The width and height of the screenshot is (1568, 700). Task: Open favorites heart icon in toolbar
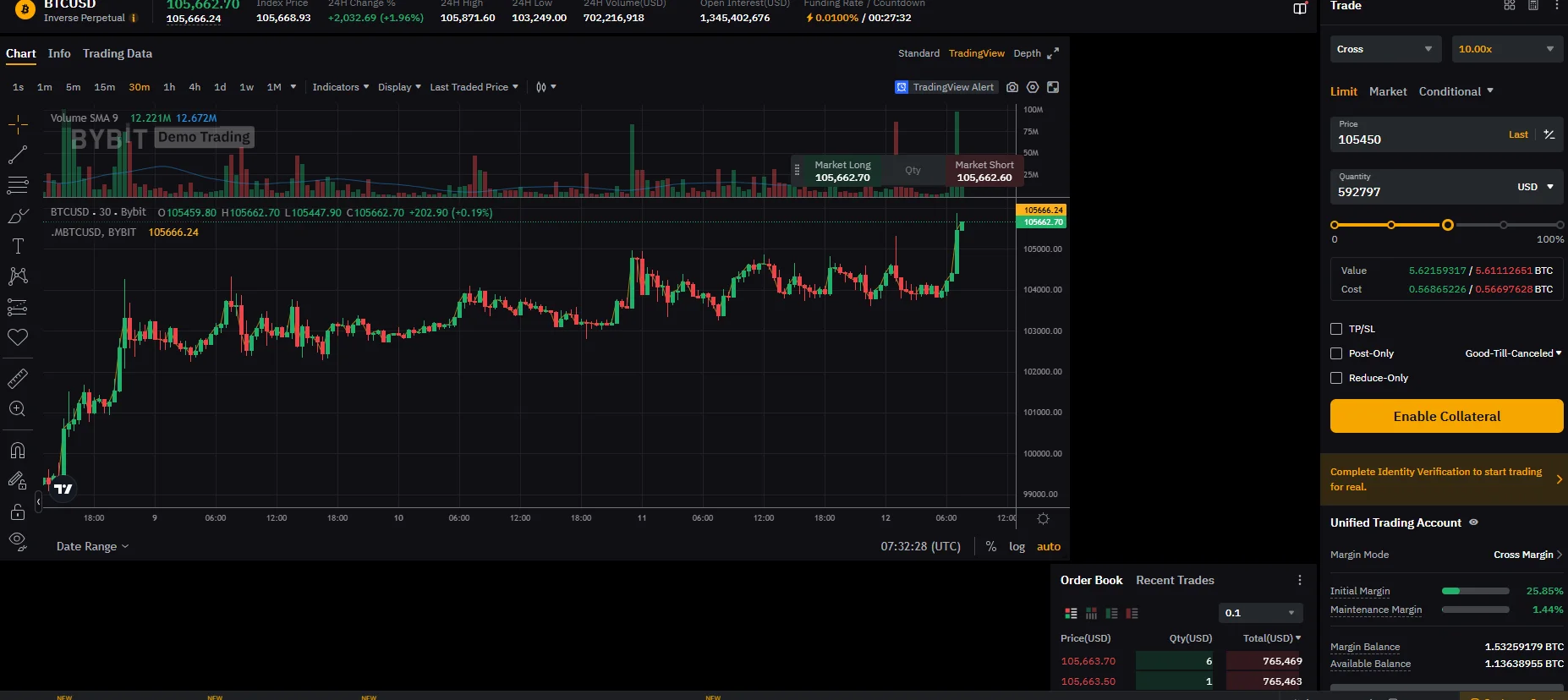point(18,337)
